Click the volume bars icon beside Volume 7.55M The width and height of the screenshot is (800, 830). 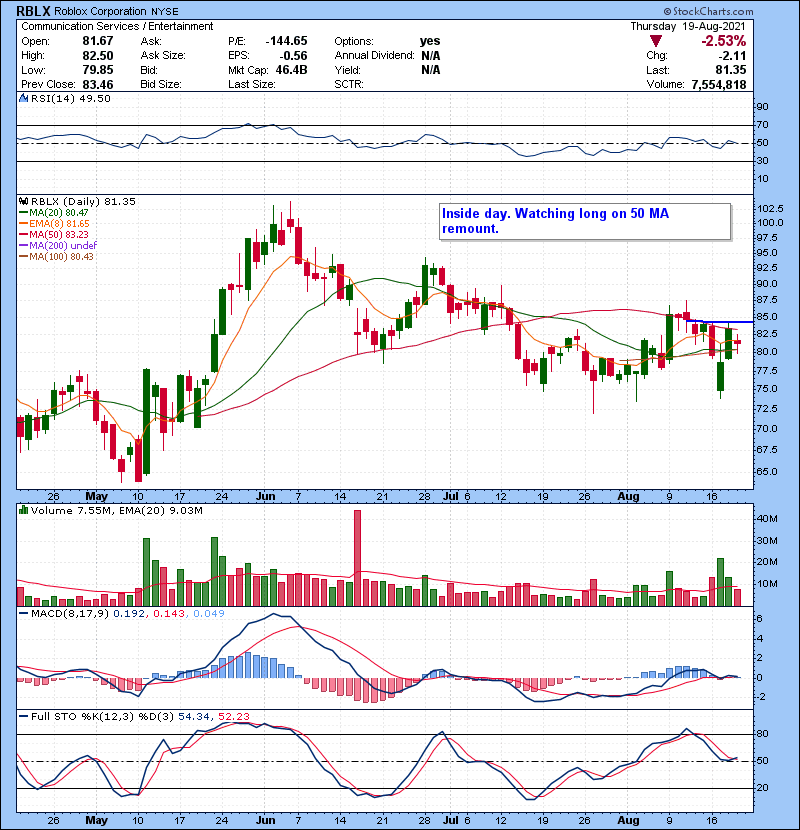(x=23, y=510)
